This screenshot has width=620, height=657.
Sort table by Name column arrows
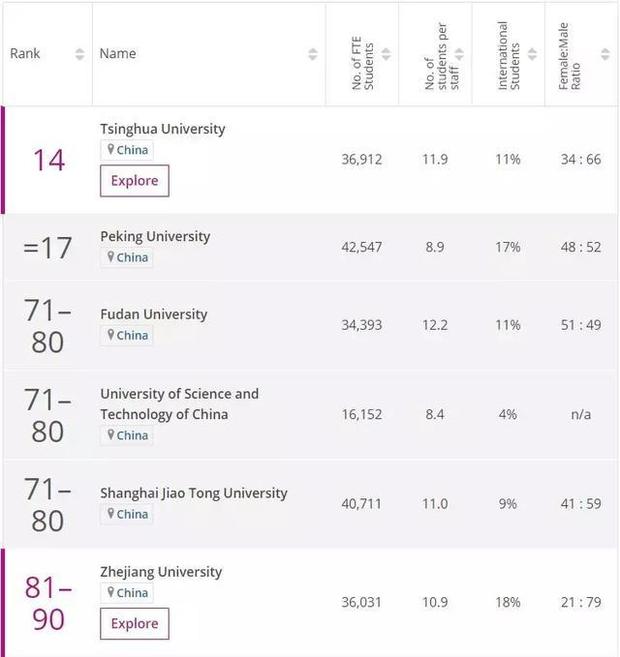pyautogui.click(x=313, y=54)
